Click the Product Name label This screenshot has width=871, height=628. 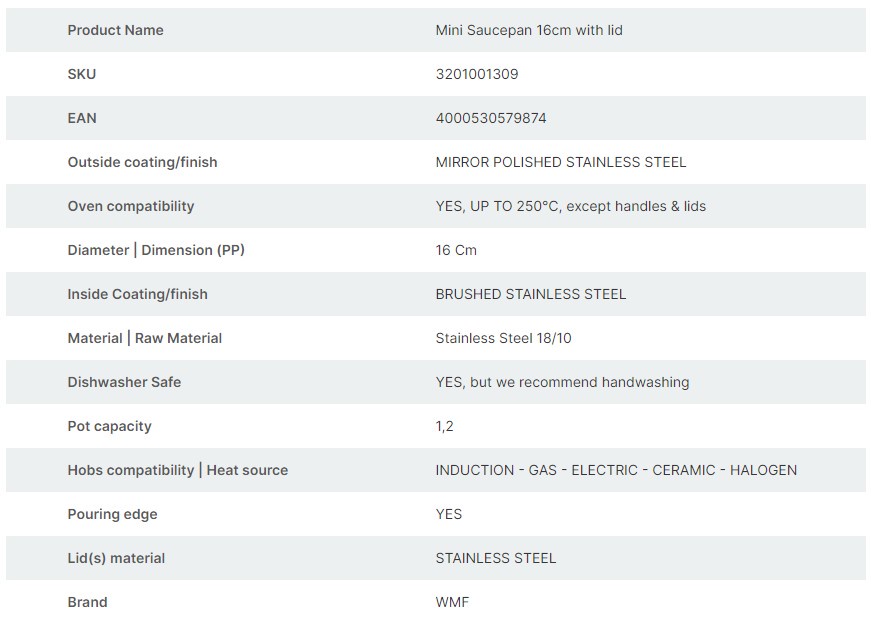pyautogui.click(x=115, y=30)
